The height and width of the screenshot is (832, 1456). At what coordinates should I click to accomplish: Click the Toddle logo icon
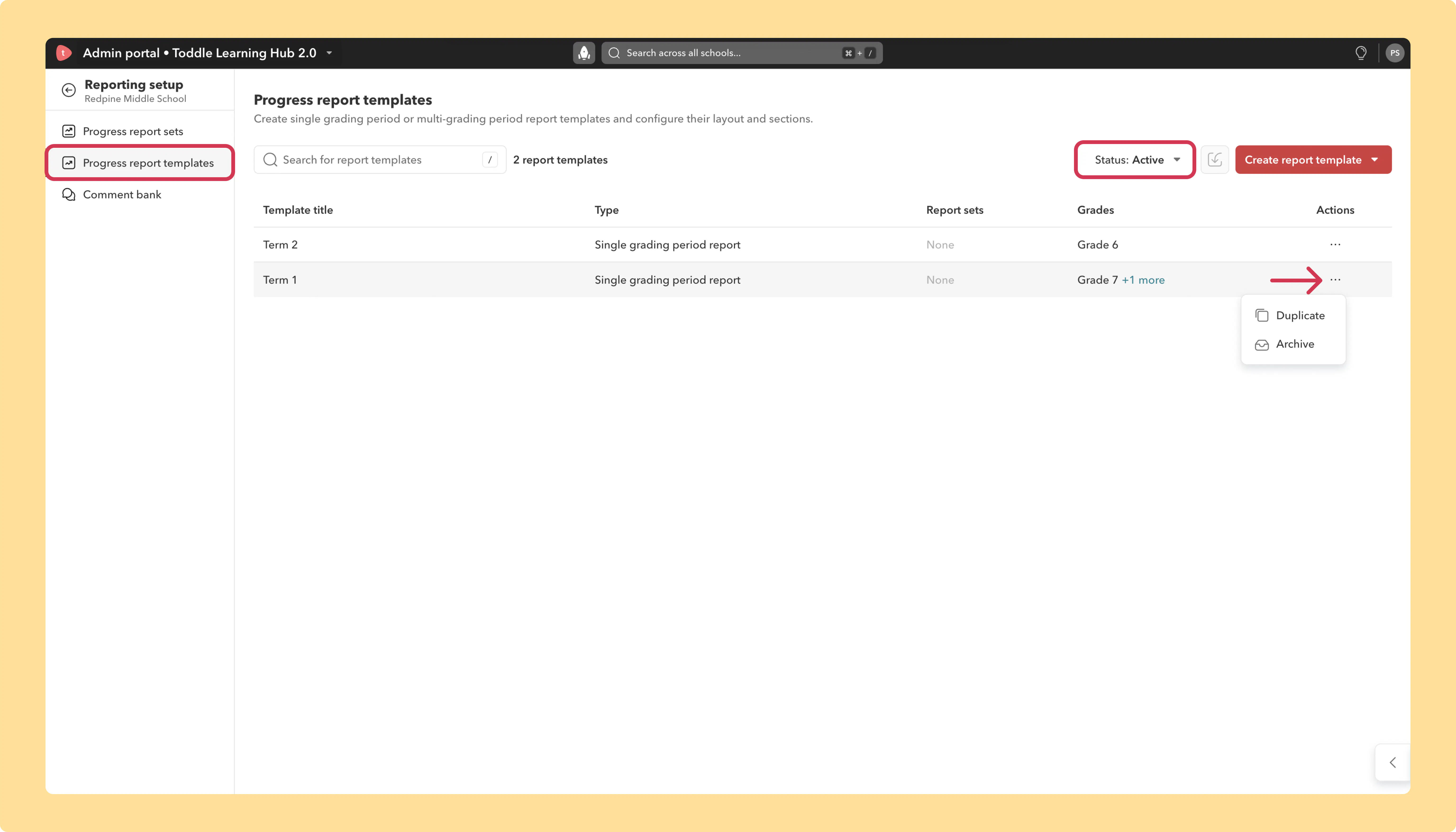(x=64, y=53)
